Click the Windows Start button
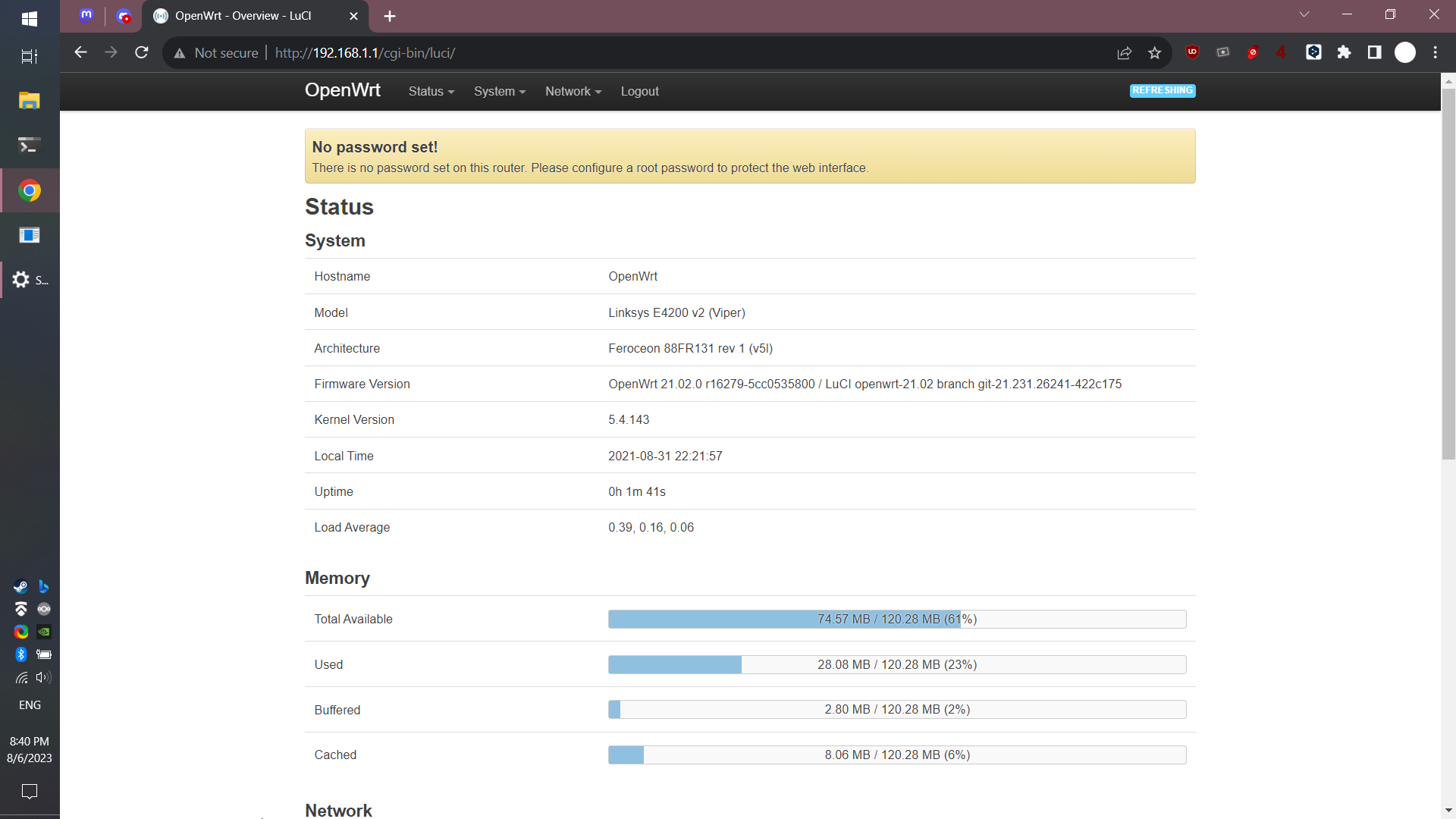The height and width of the screenshot is (819, 1456). [x=30, y=18]
